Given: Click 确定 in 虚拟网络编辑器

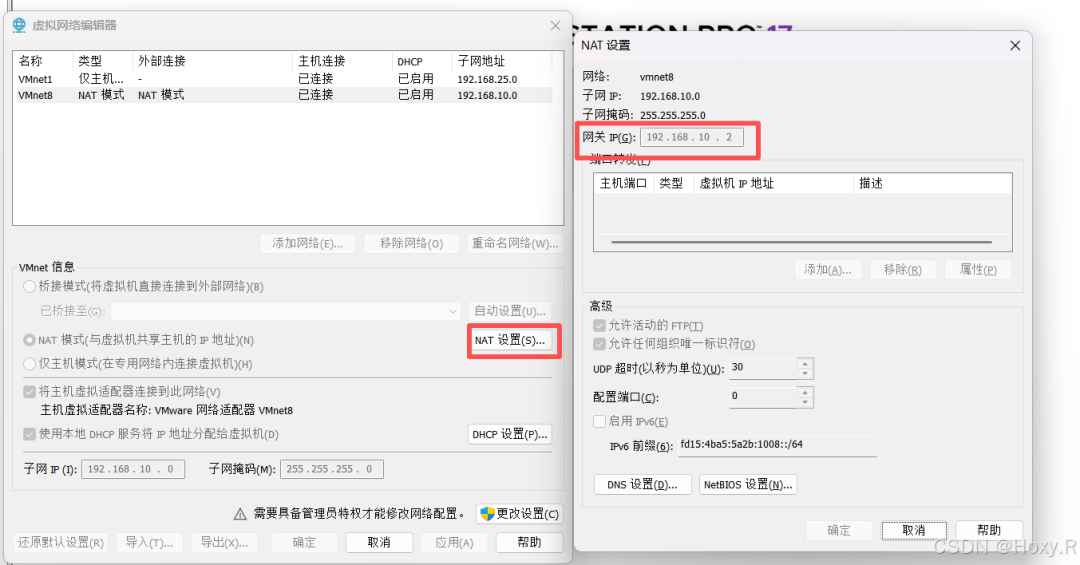Looking at the screenshot, I should tap(304, 542).
